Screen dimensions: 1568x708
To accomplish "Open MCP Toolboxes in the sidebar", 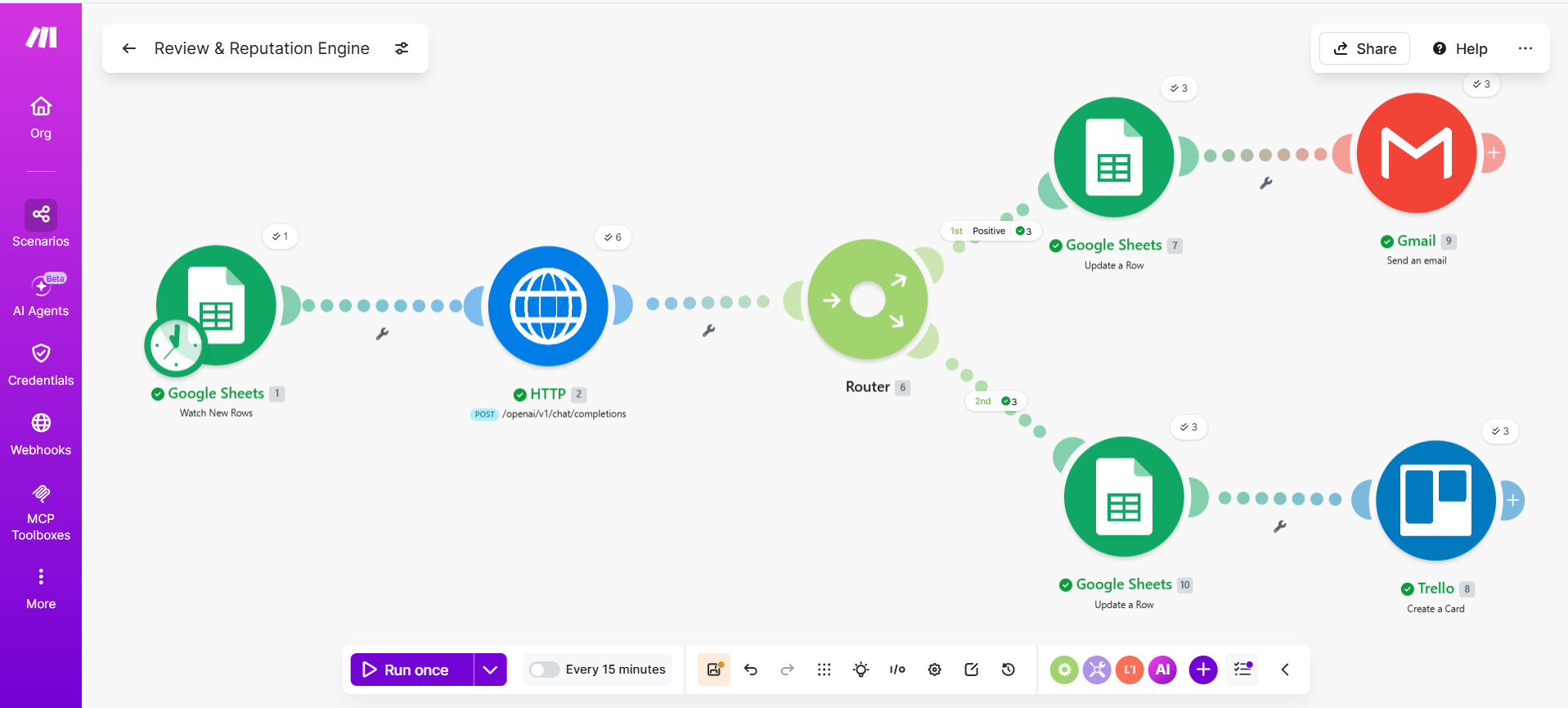I will 41,512.
